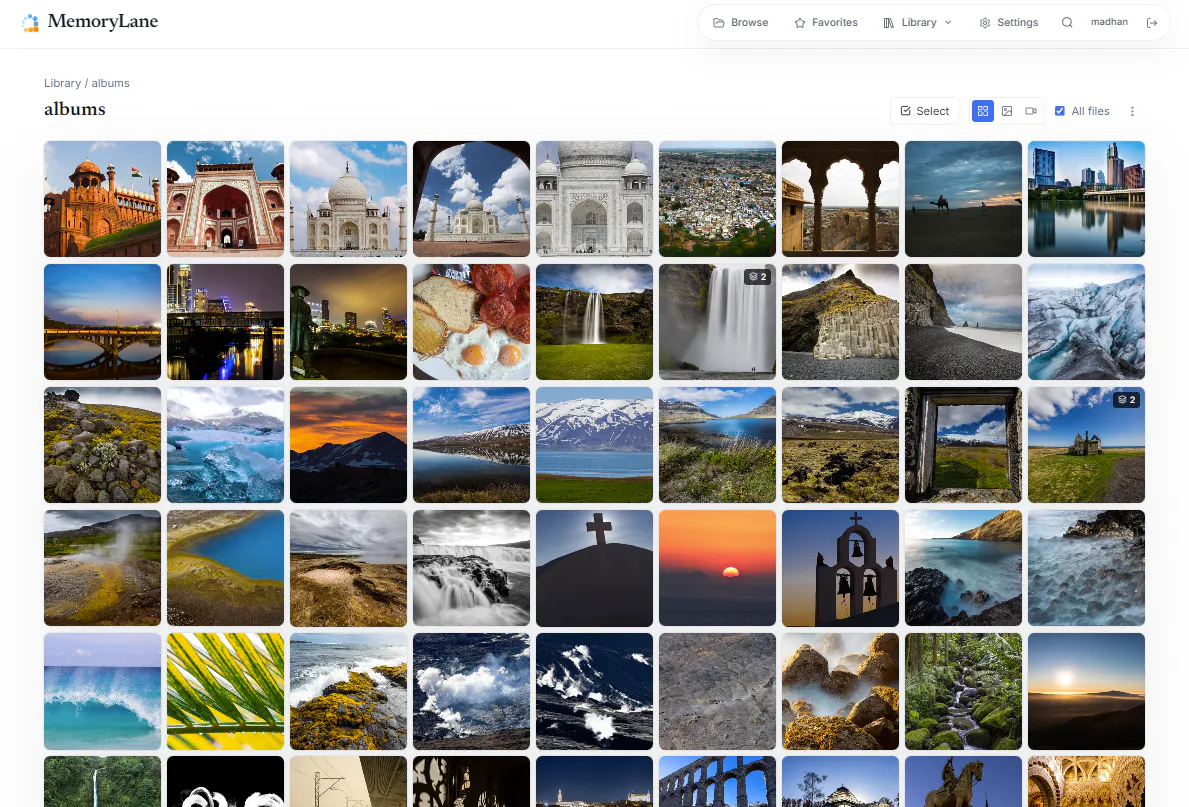Go to Library breadcrumb link
Screen dimensions: 1189x807
(x=62, y=83)
